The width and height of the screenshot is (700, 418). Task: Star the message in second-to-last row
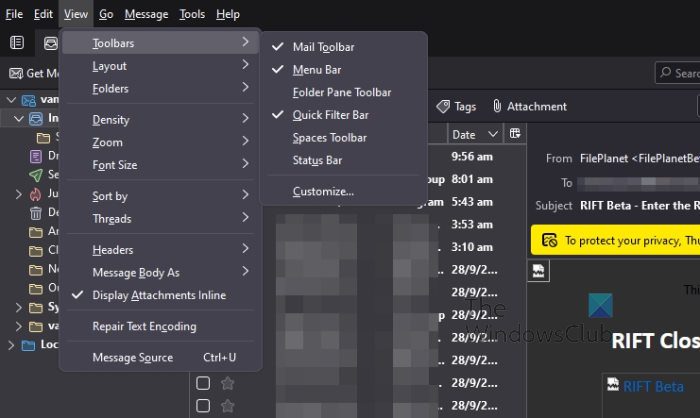pyautogui.click(x=228, y=383)
